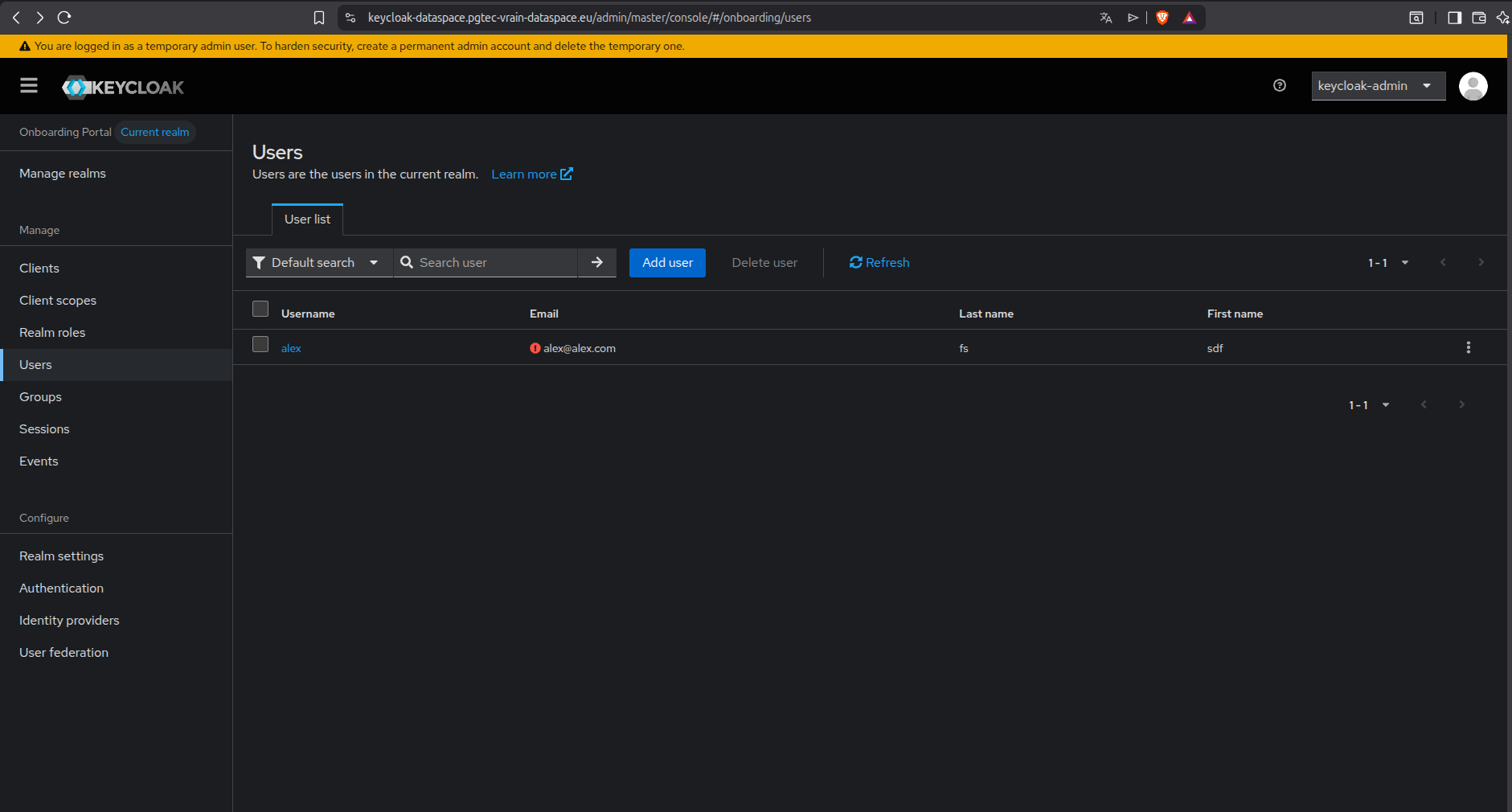This screenshot has width=1512, height=812.
Task: Go back with browser back arrow
Action: coord(16,17)
